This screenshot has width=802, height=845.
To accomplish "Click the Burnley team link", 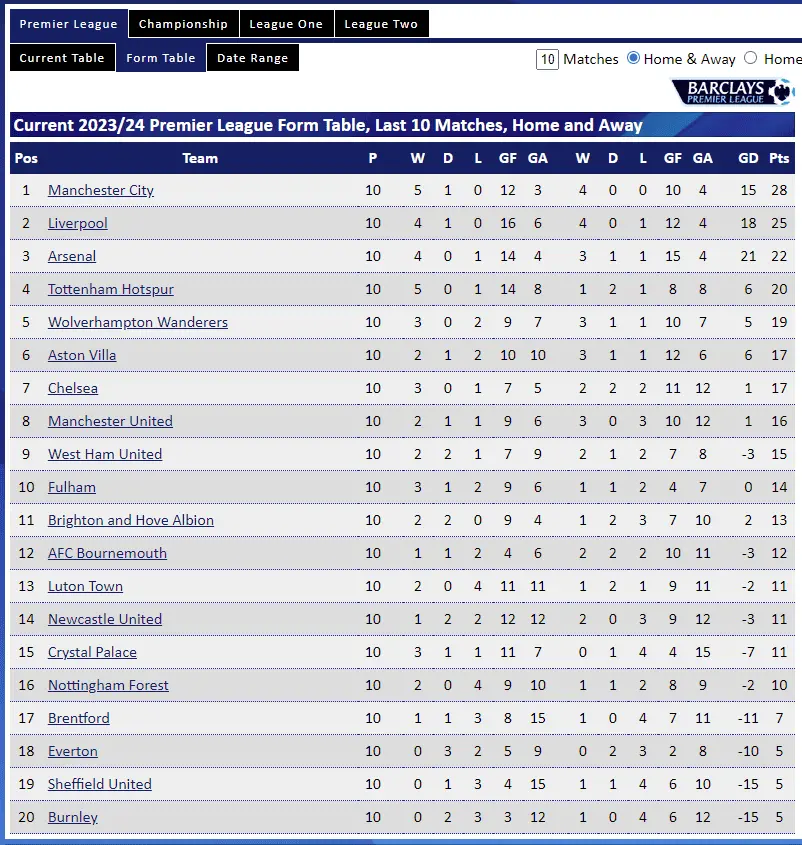I will coord(73,817).
